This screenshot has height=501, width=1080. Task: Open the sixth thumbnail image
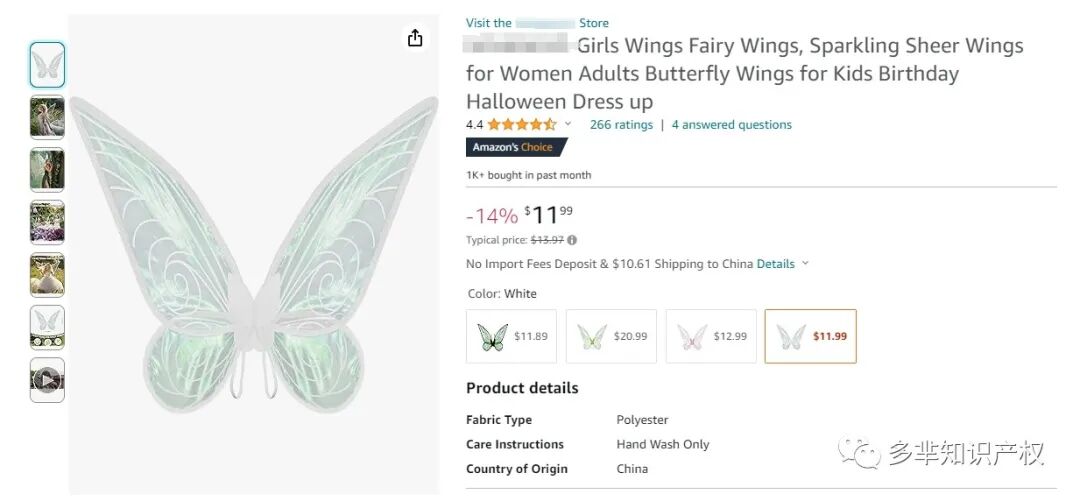click(47, 327)
